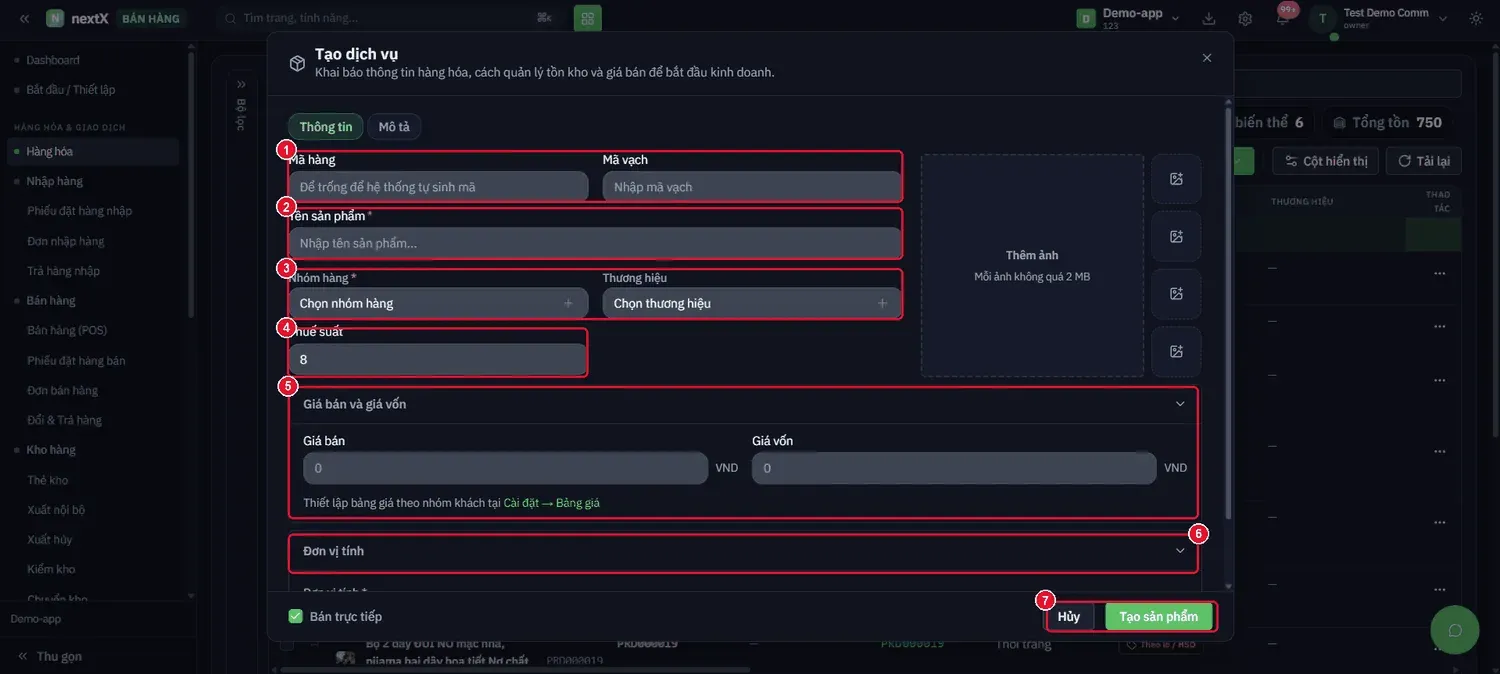Tick the Bán trực tiếp checkbox

tap(295, 616)
